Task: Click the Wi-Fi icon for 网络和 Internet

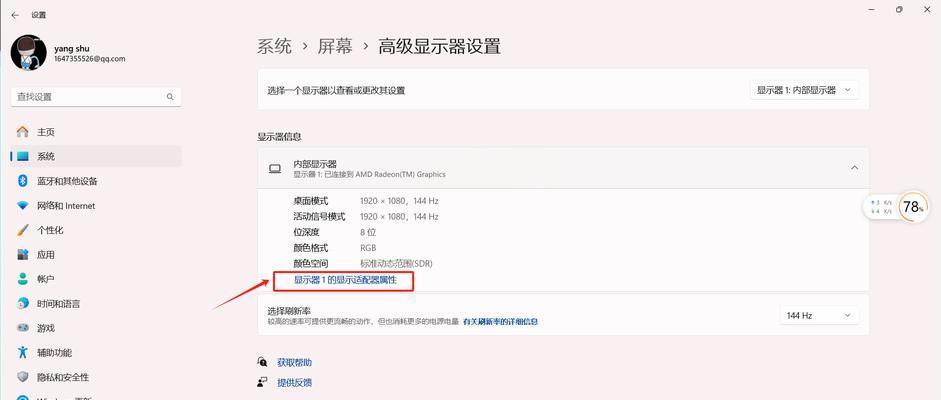Action: (x=23, y=206)
